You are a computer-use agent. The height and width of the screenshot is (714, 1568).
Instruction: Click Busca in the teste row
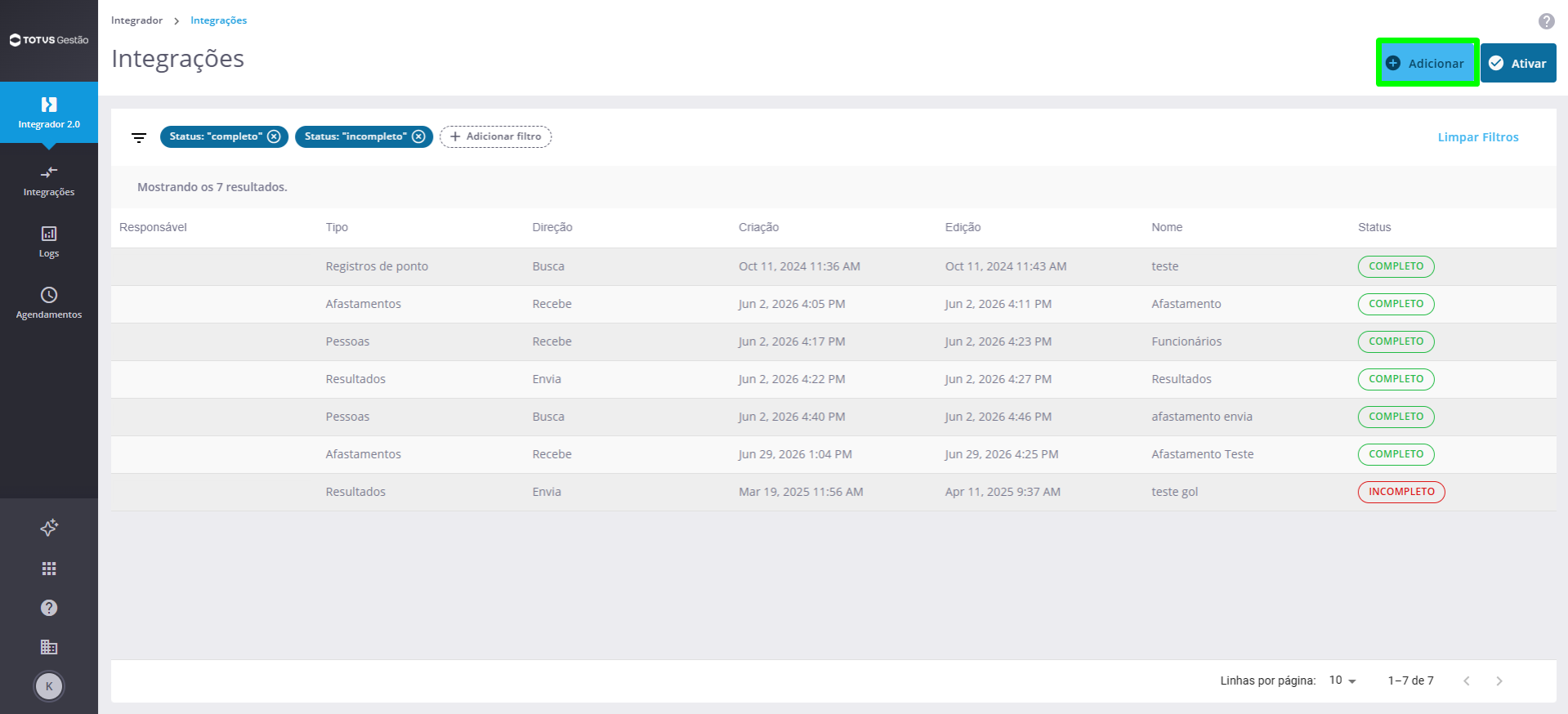(x=548, y=266)
